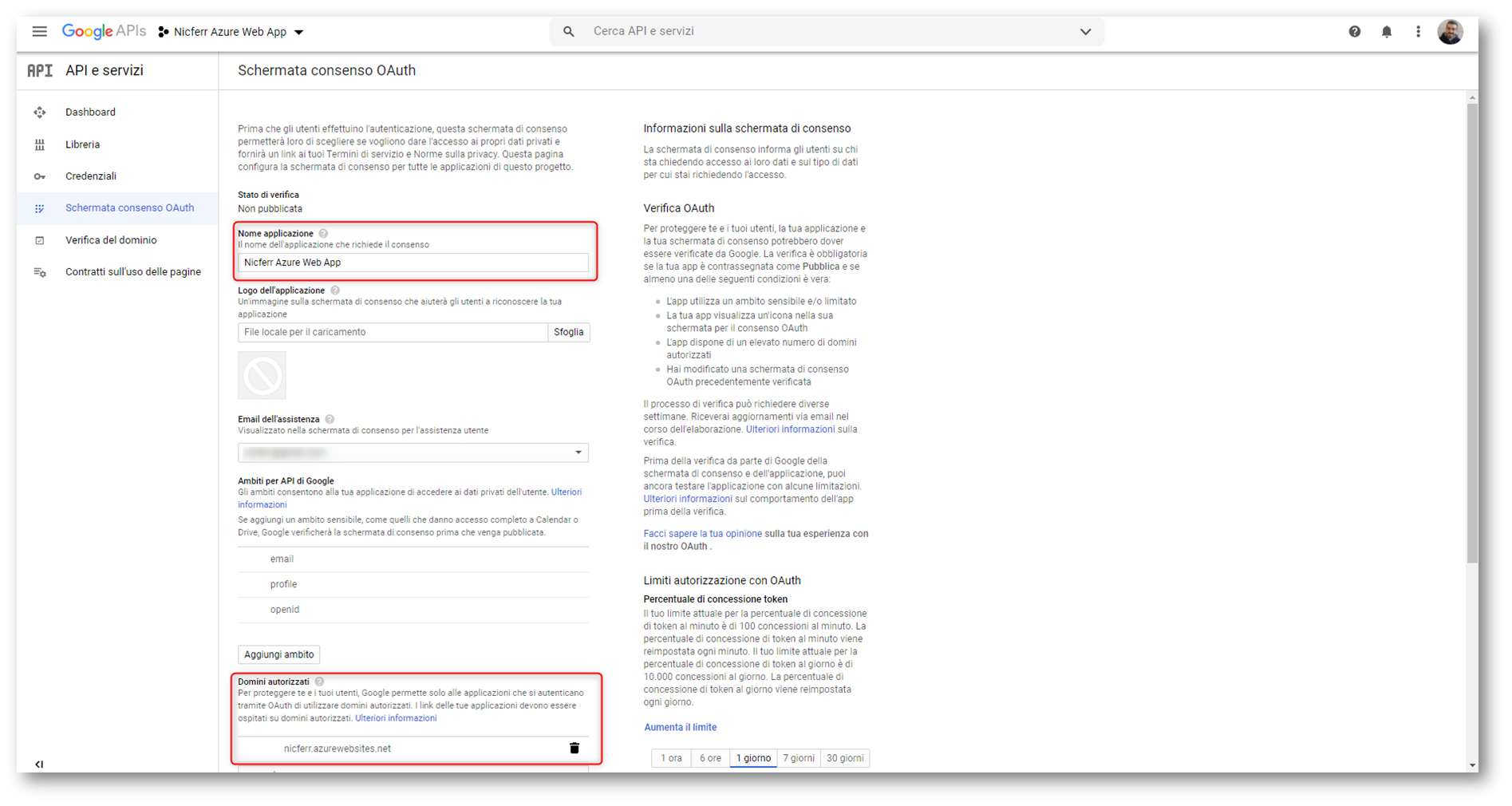The height and width of the screenshot is (806, 1512).
Task: Click the Aggiungi ambito button
Action: pos(279,654)
